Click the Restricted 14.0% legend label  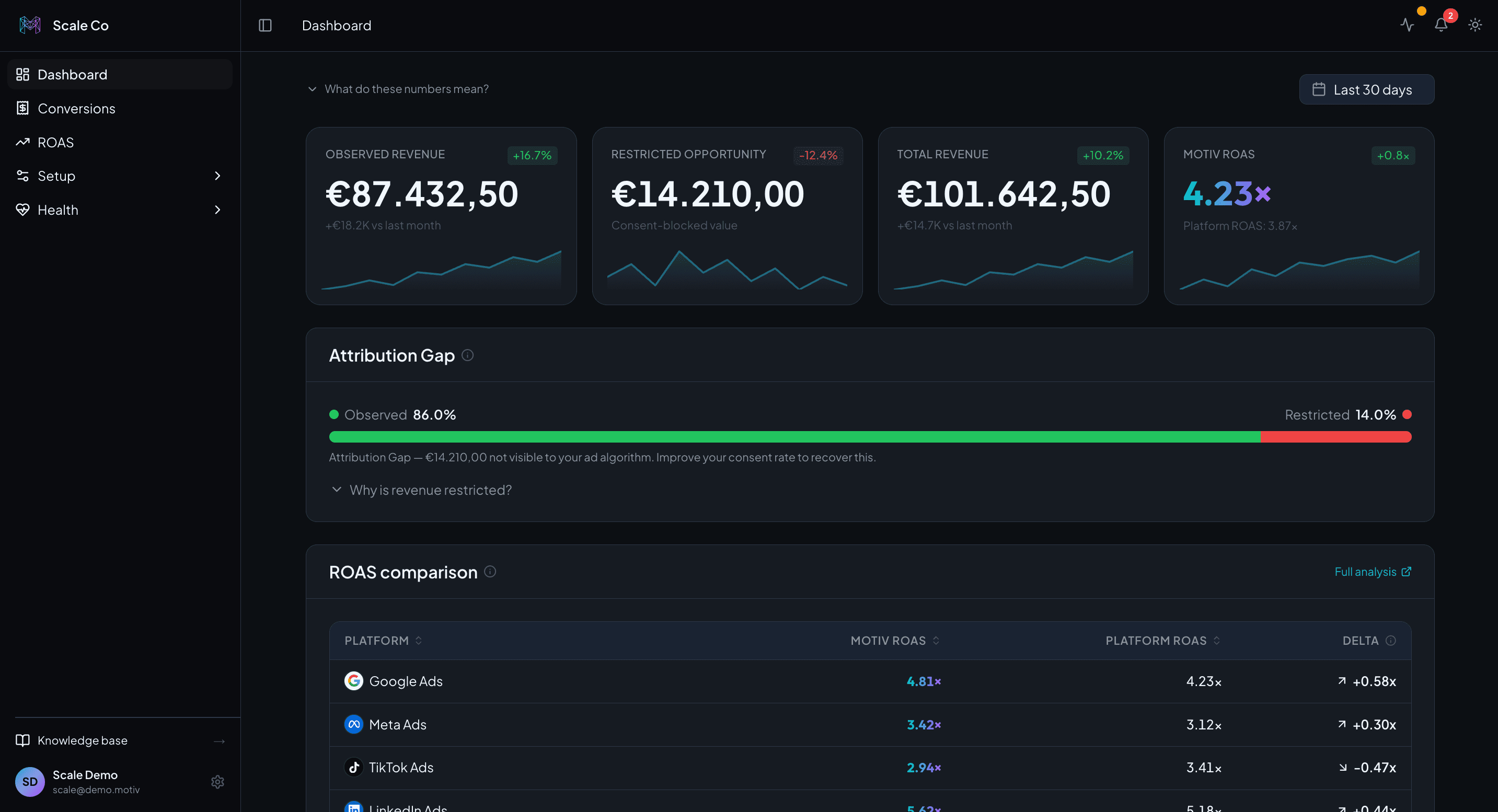coord(1348,414)
